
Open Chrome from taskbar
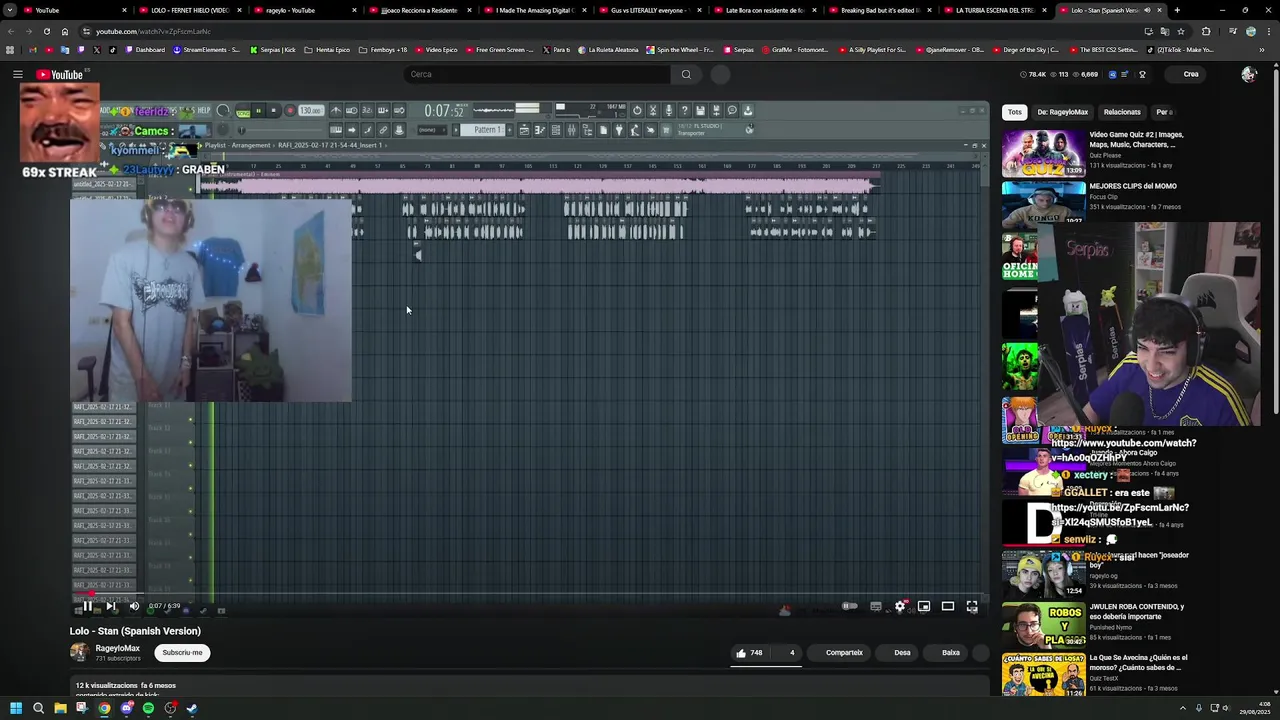104,708
